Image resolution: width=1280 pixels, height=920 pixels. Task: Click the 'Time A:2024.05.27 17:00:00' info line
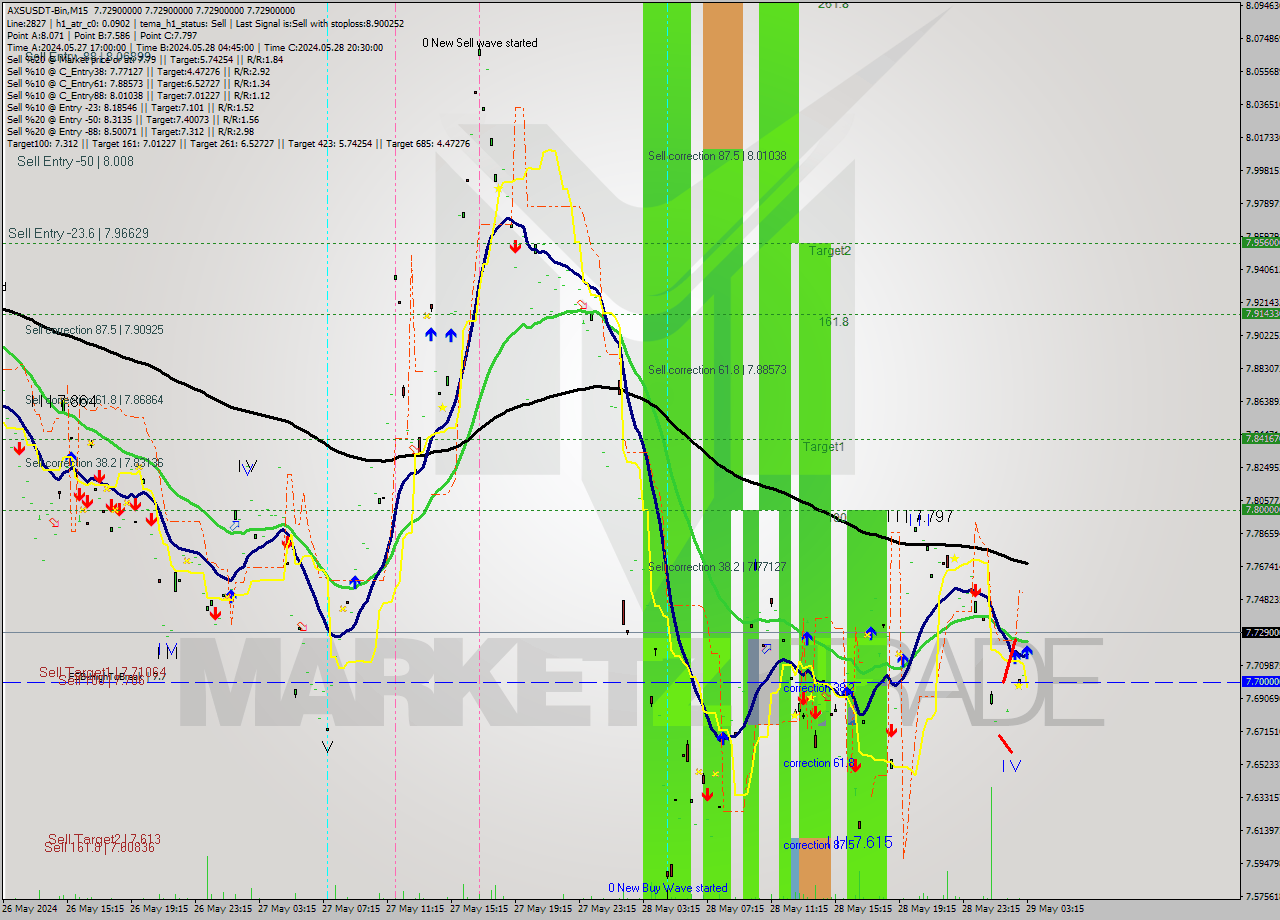[194, 47]
